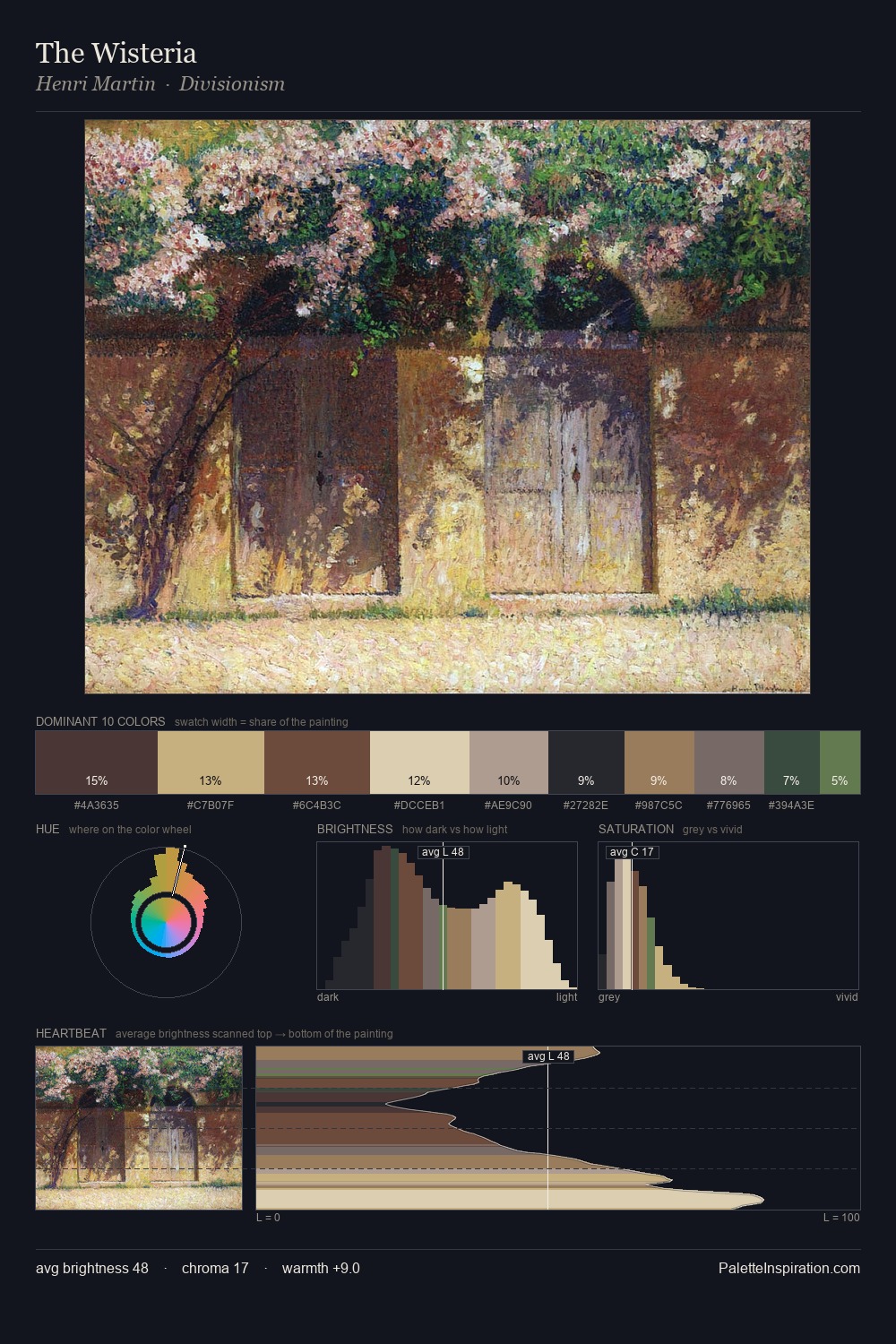Click the title 'The Wisteria'
Image resolution: width=896 pixels, height=1344 pixels.
[116, 53]
